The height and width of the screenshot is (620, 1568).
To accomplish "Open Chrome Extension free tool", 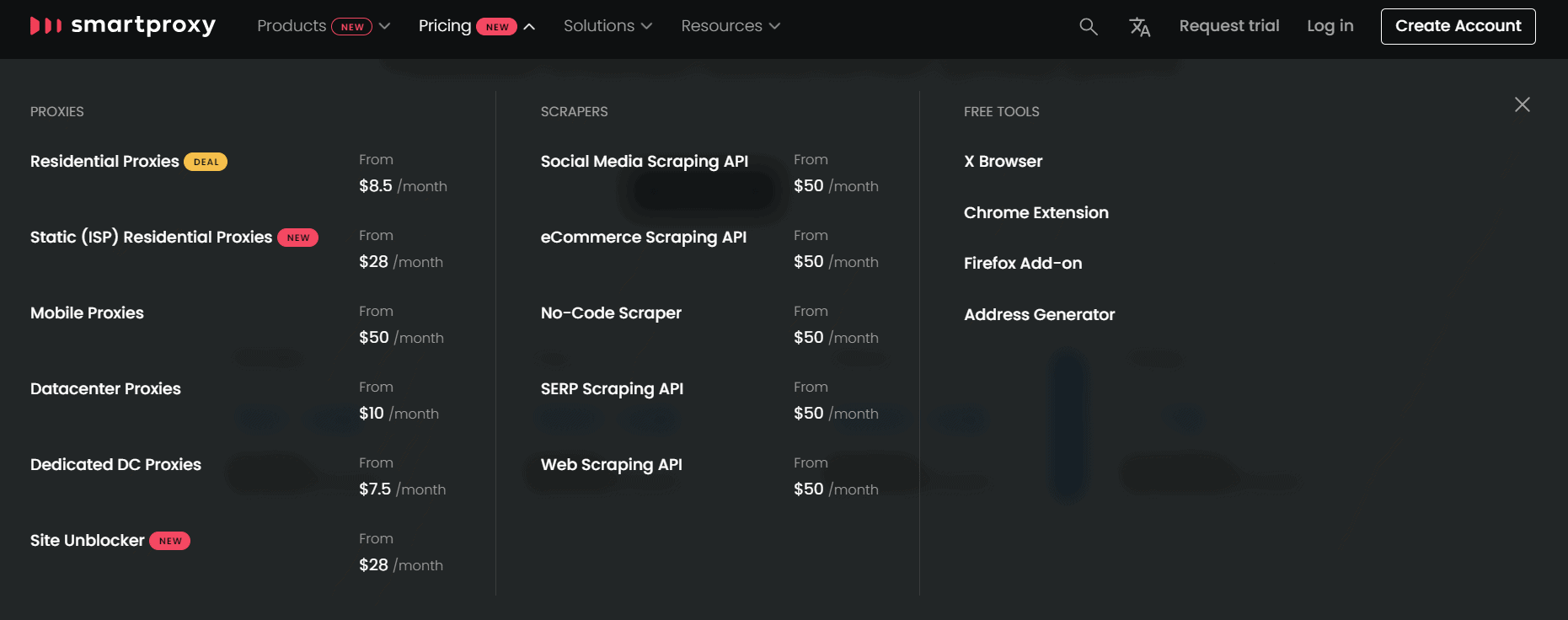I will tap(1036, 212).
